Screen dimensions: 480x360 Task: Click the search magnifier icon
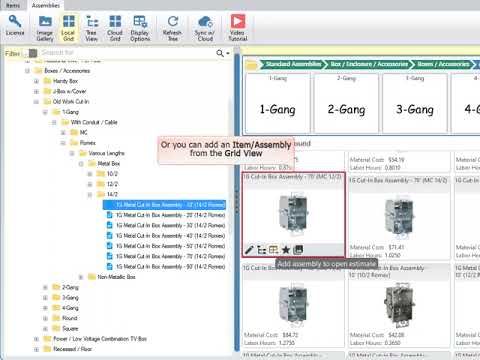pos(220,53)
